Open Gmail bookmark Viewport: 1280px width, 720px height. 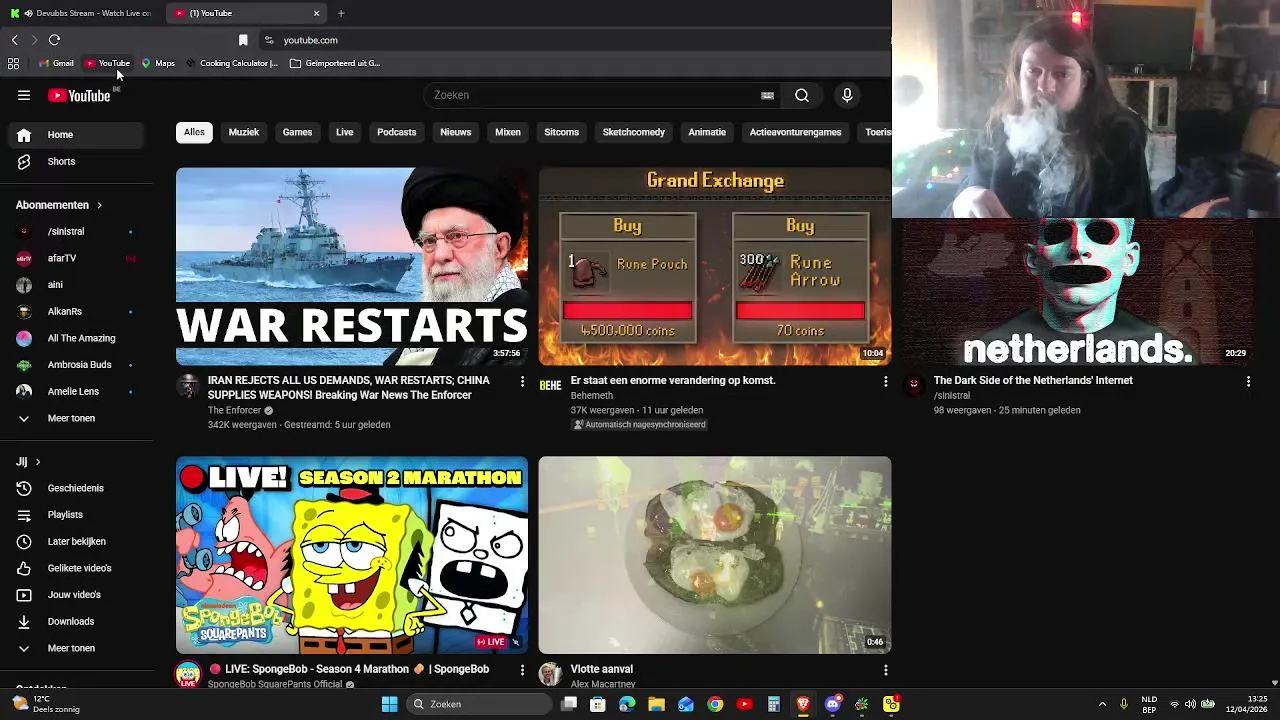pos(56,63)
